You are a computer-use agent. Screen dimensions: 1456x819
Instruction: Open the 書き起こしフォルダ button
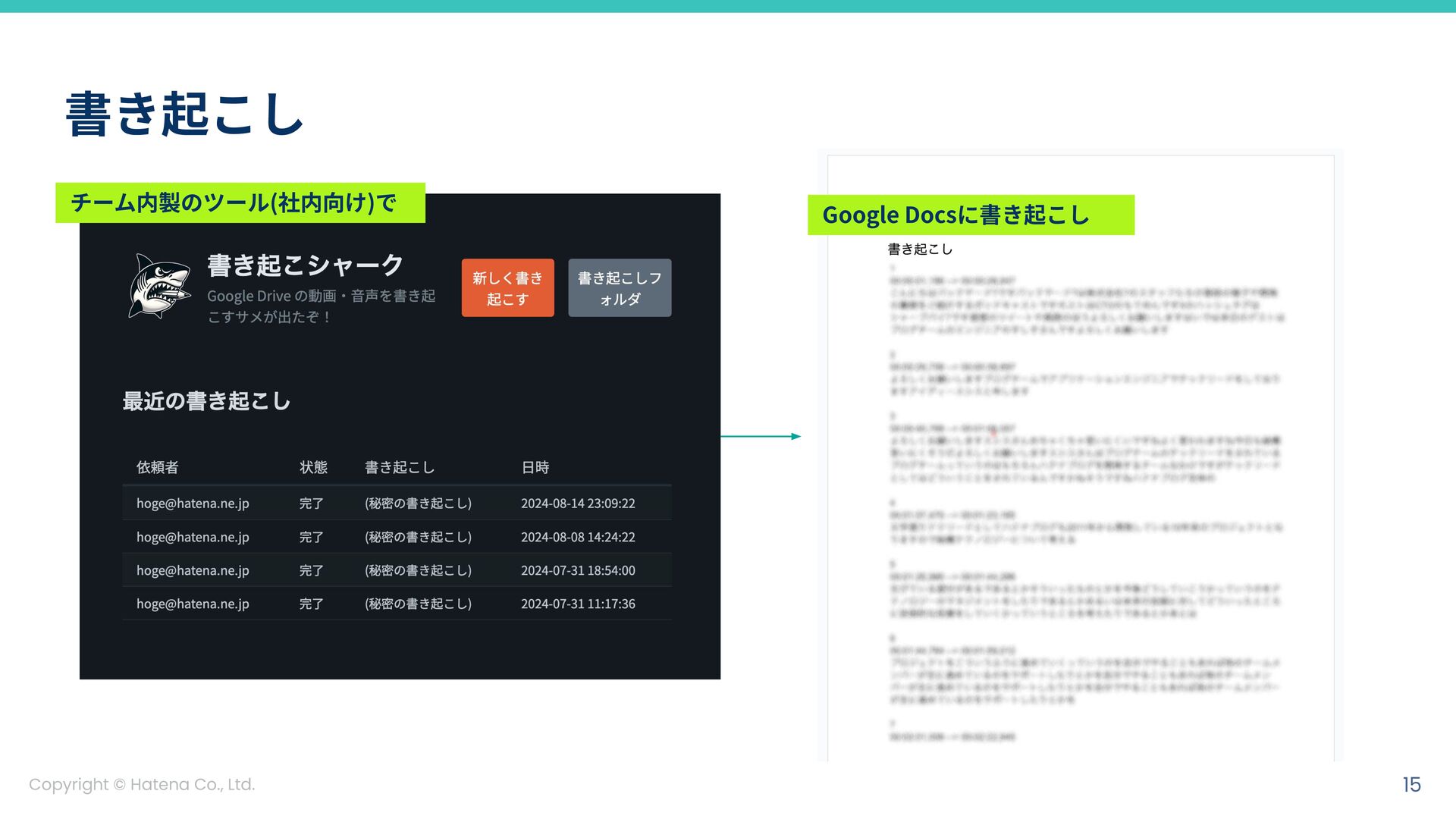click(x=620, y=288)
